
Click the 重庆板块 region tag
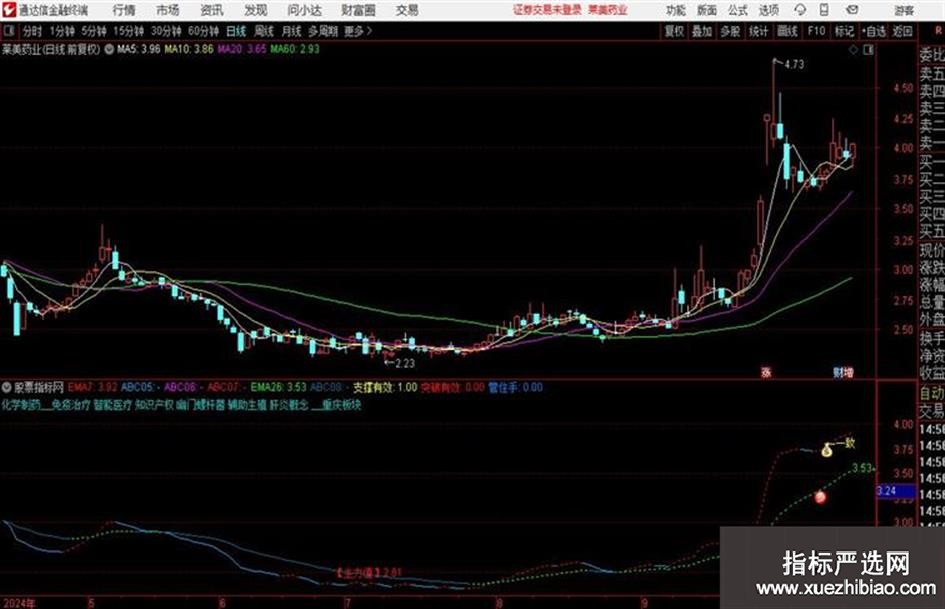tap(342, 405)
